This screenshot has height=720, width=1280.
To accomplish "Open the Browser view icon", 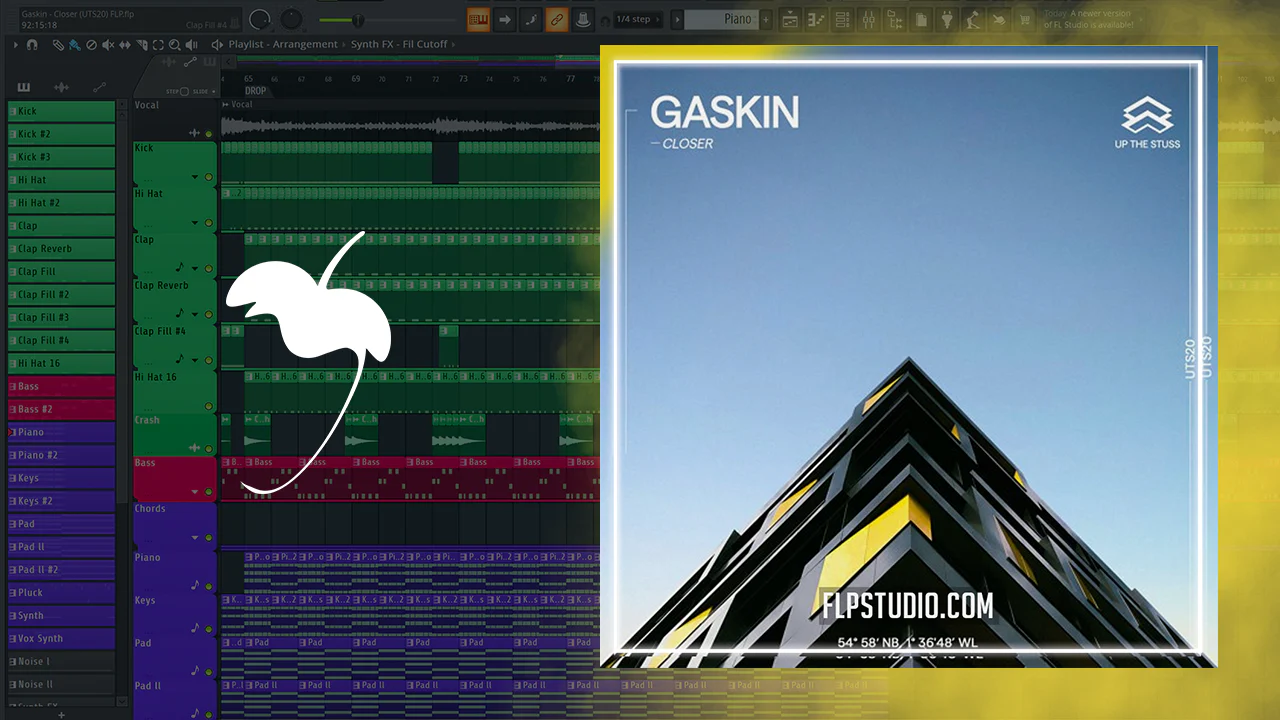I will tap(894, 19).
